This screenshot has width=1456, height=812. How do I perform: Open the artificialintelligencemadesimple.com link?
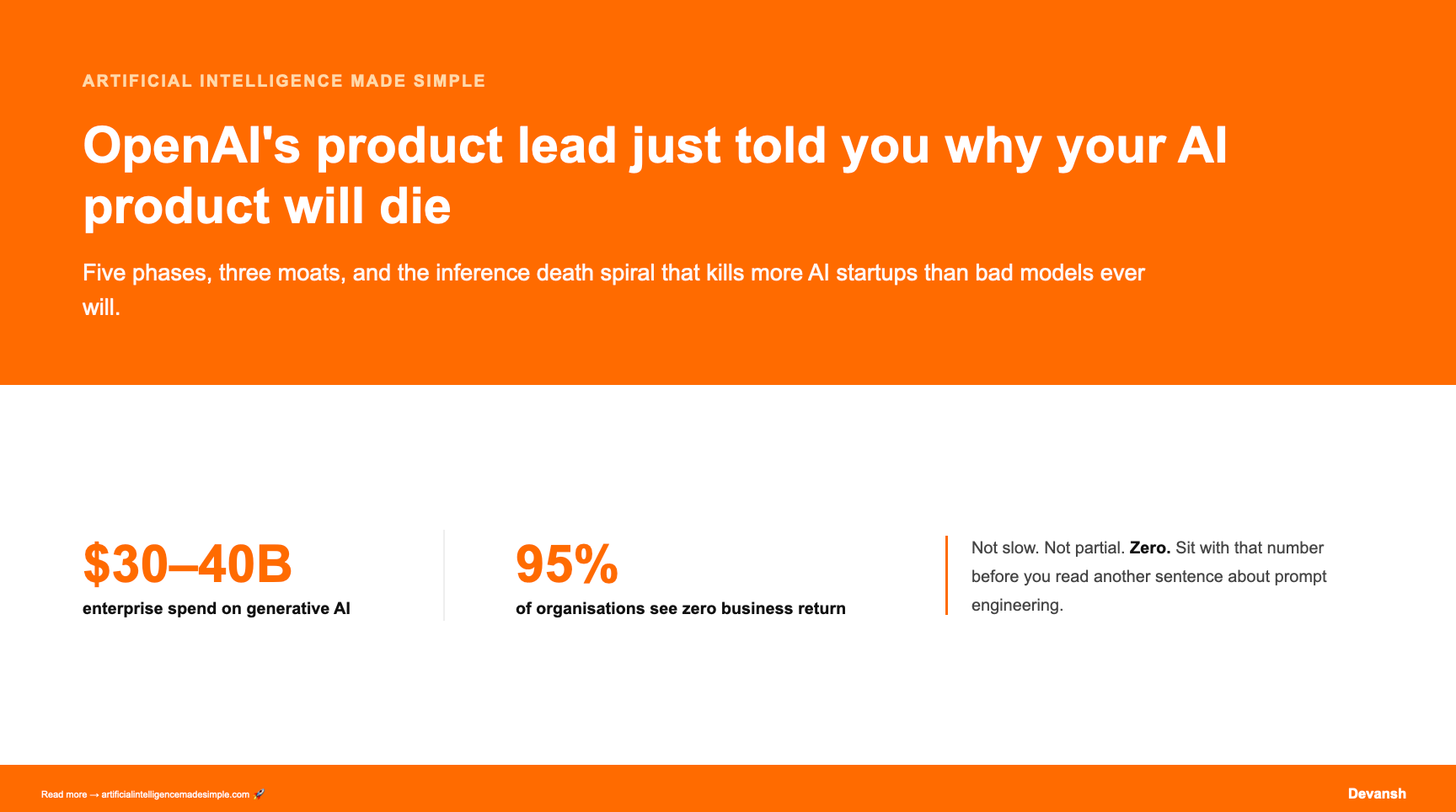175,794
